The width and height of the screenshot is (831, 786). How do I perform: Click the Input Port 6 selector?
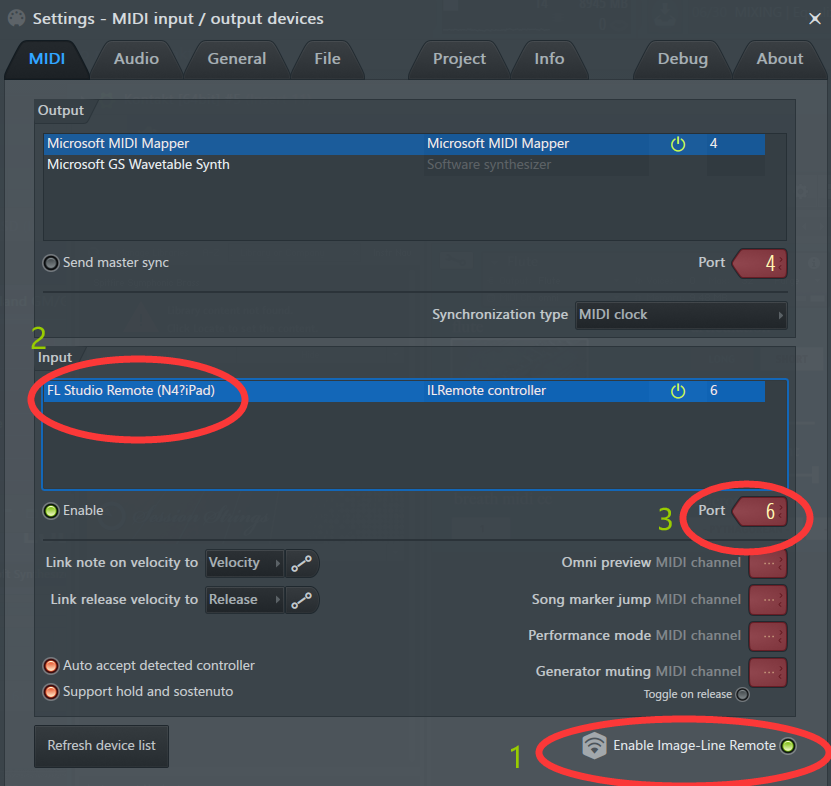pos(760,511)
